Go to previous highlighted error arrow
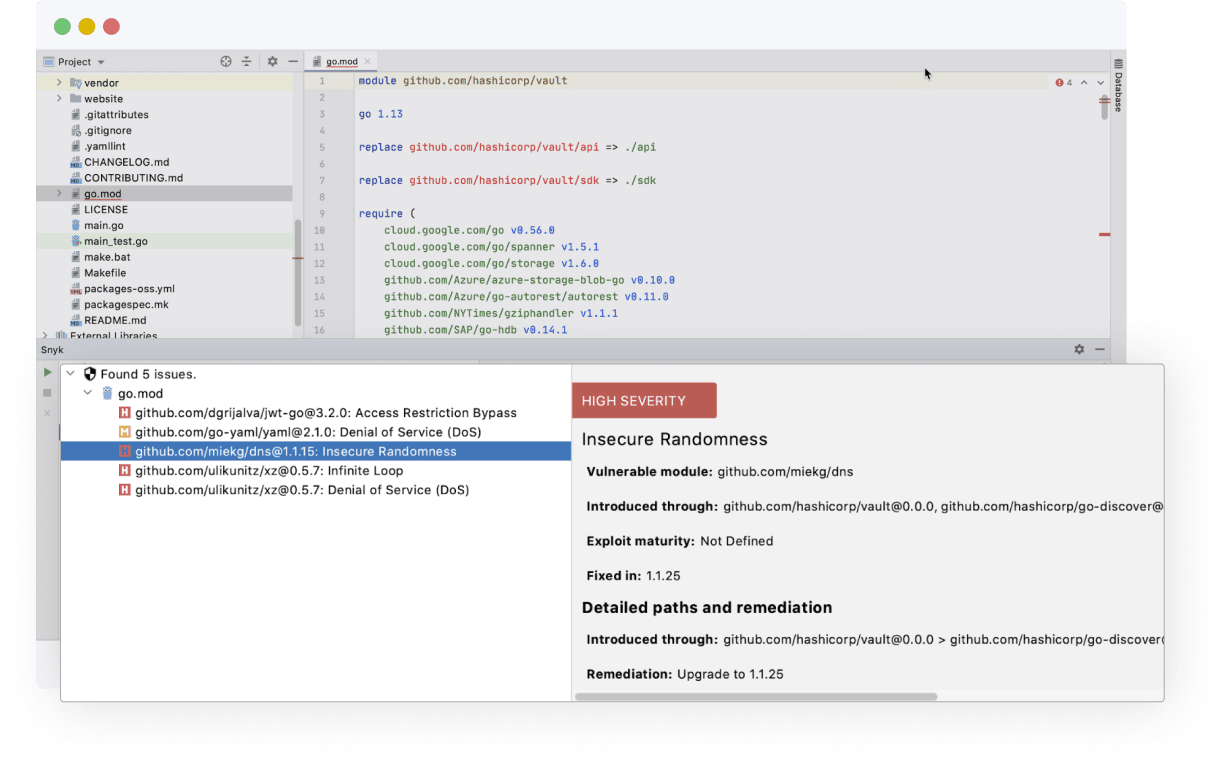The width and height of the screenshot is (1225, 763). pos(1084,83)
